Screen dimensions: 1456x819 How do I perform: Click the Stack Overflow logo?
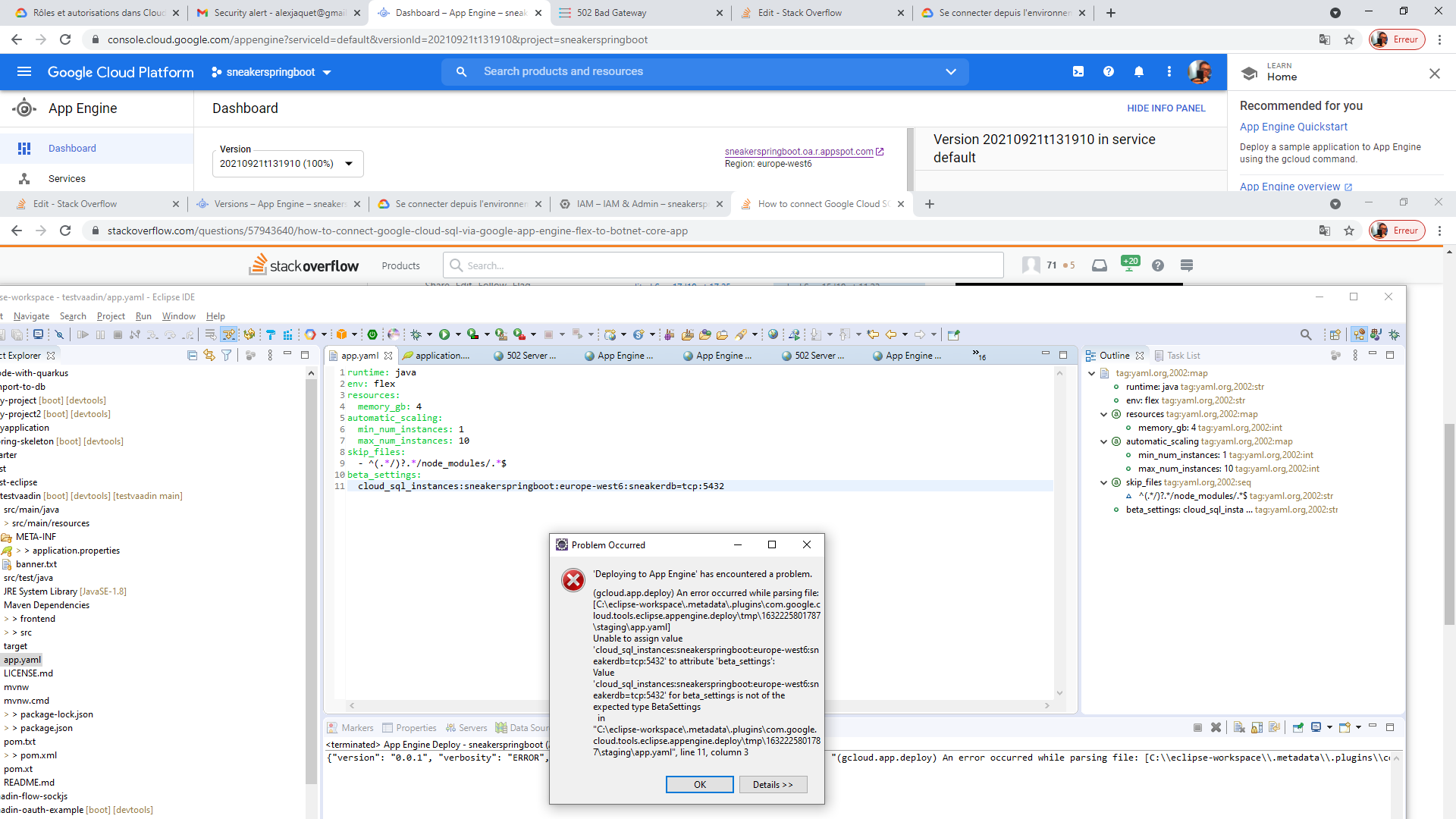point(304,265)
